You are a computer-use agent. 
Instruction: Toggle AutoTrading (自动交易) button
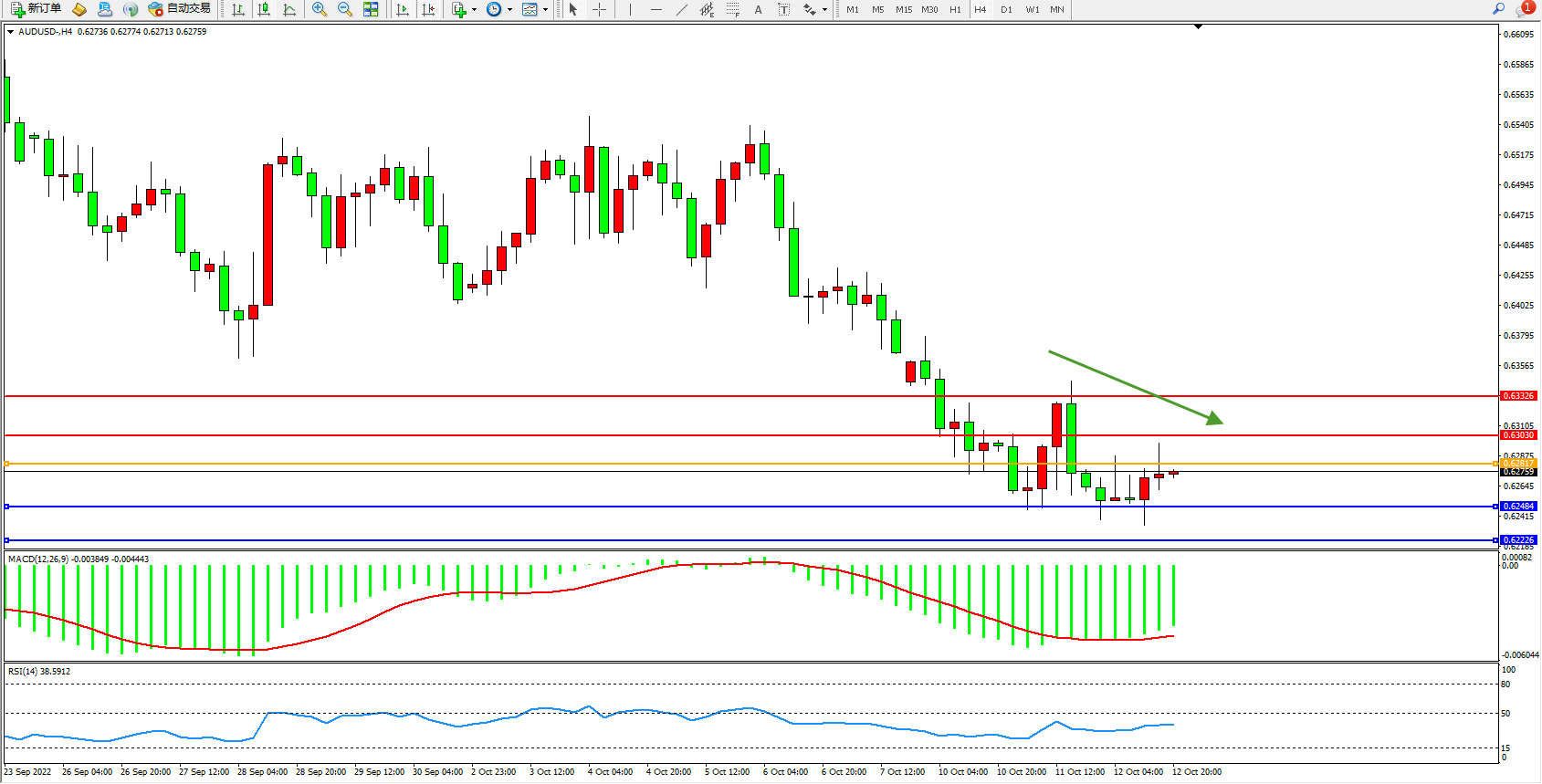(180, 9)
